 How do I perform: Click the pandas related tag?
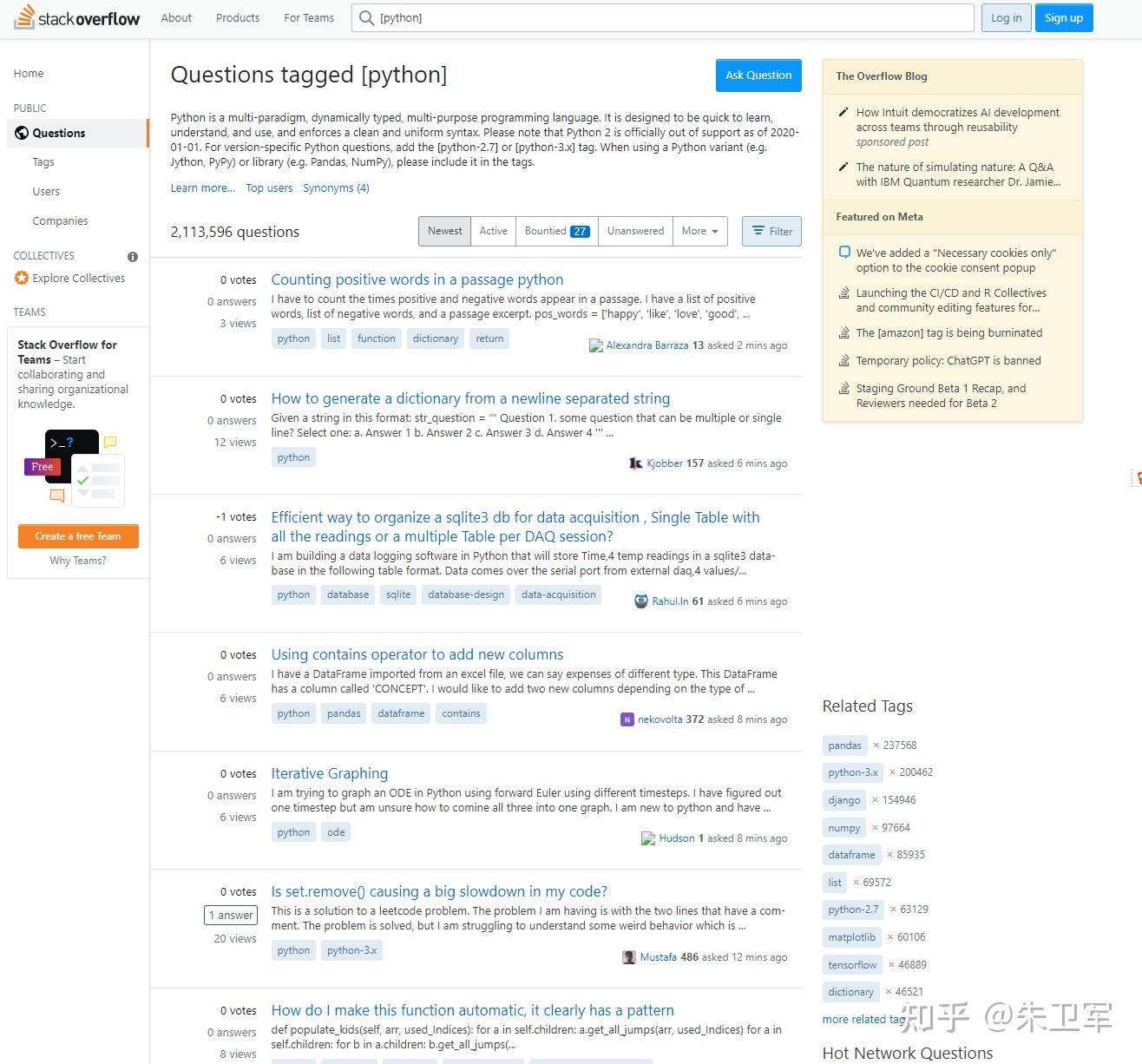point(843,745)
